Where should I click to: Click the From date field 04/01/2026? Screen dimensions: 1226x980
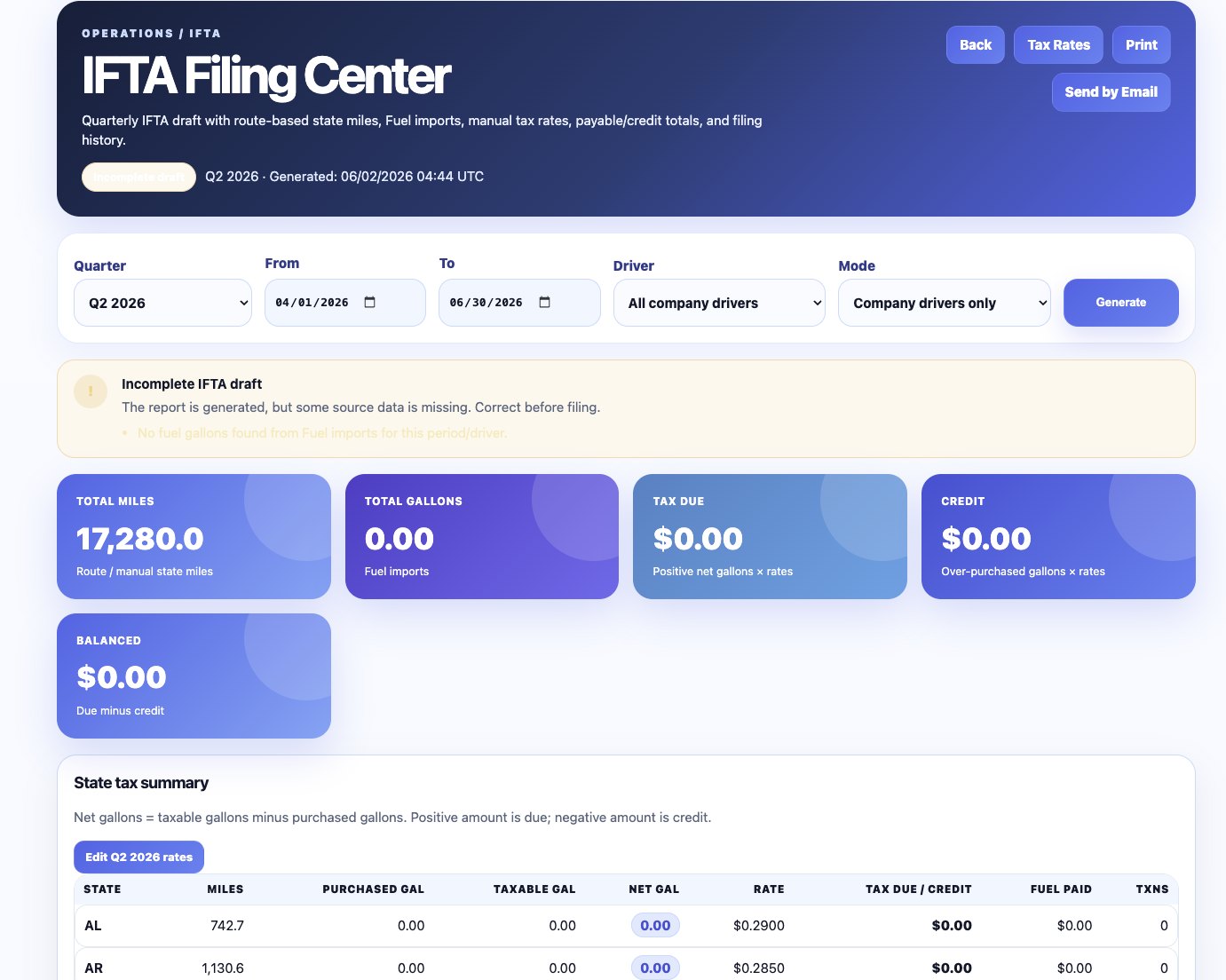tap(345, 303)
